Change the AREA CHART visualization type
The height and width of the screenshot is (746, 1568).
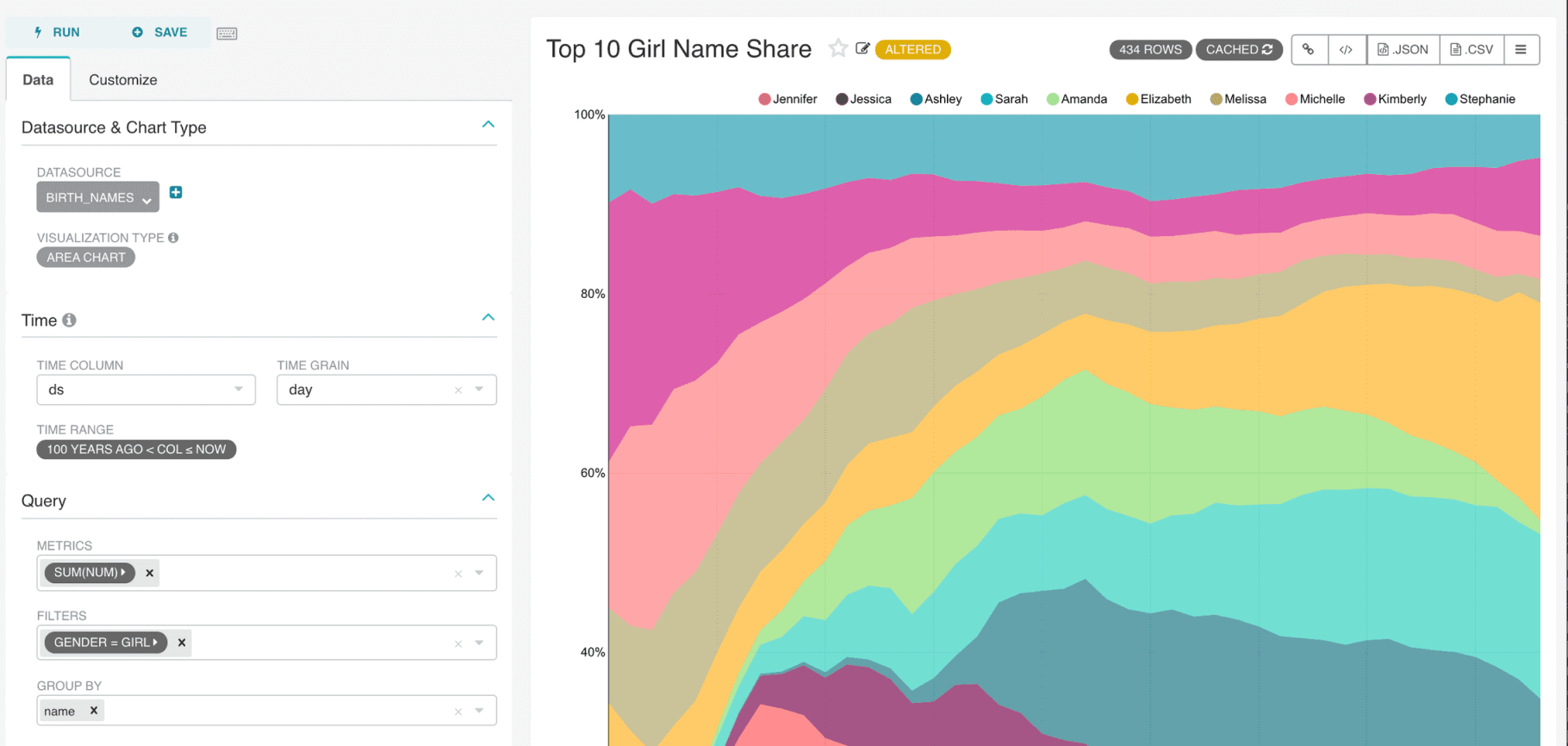(x=85, y=258)
